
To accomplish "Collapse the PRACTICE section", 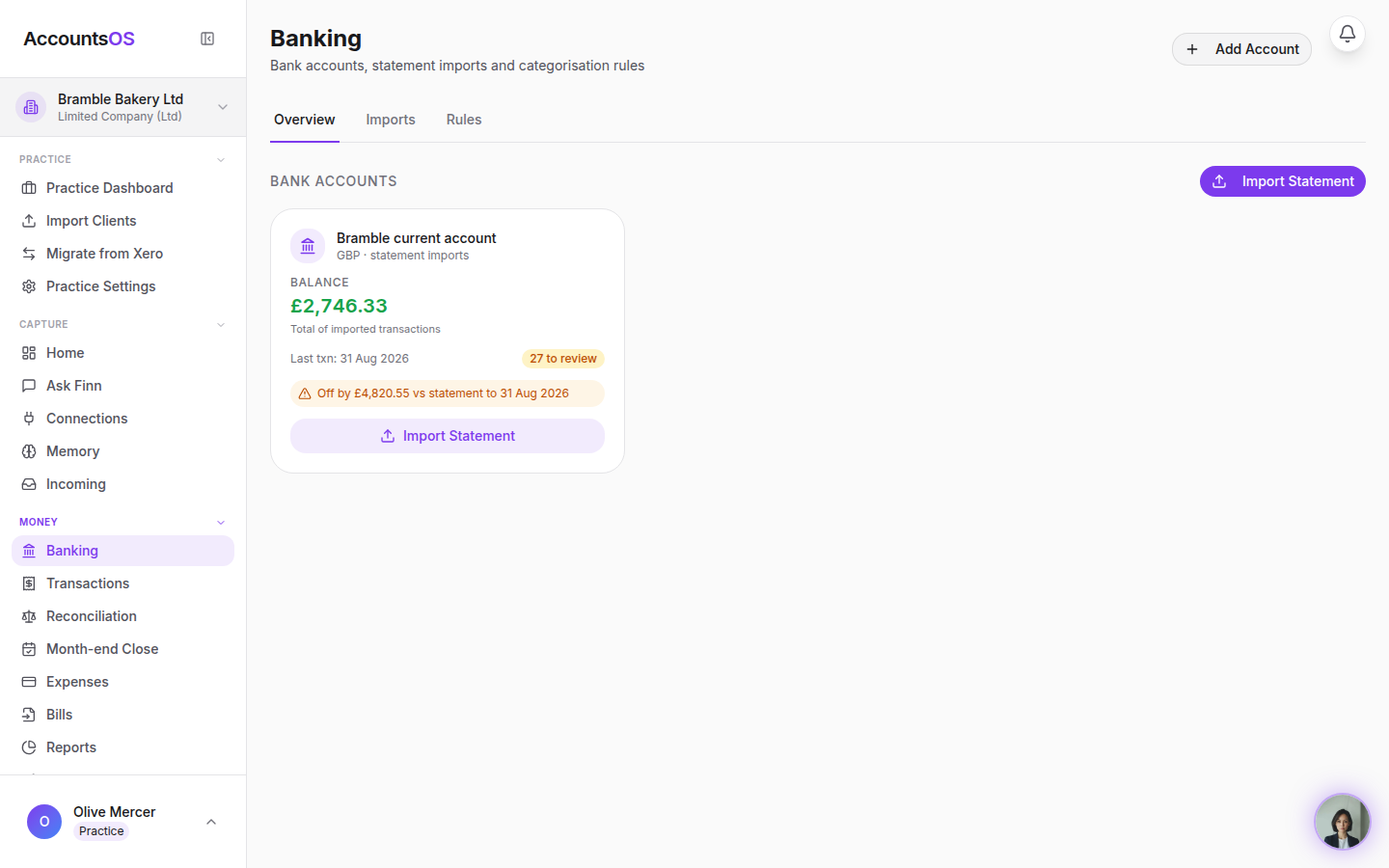I will [221, 159].
